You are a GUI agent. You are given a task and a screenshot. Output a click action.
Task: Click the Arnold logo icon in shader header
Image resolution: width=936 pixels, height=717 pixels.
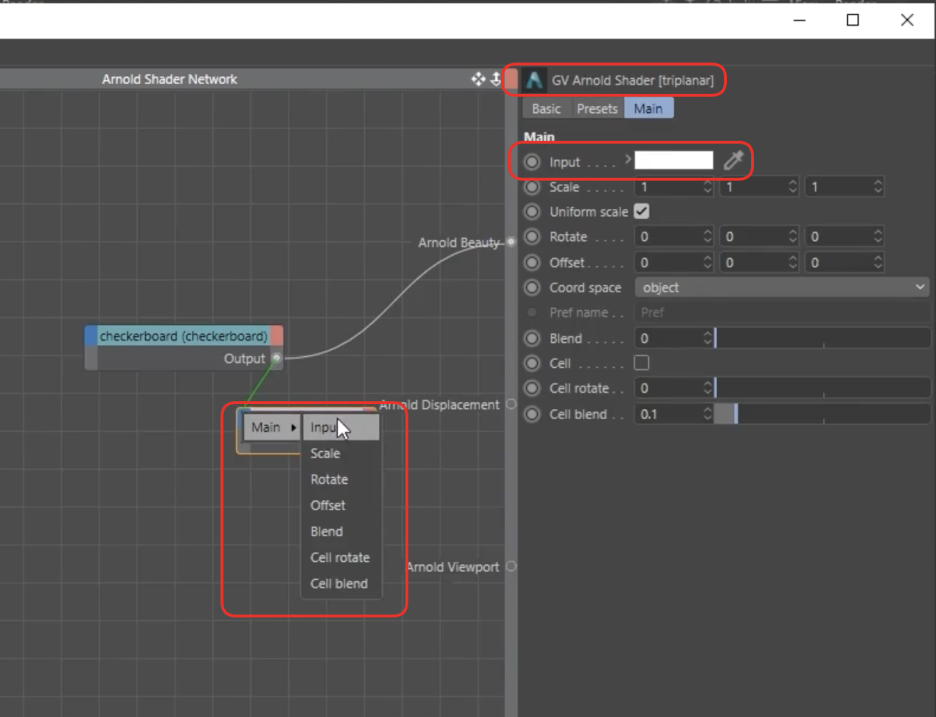tap(534, 80)
